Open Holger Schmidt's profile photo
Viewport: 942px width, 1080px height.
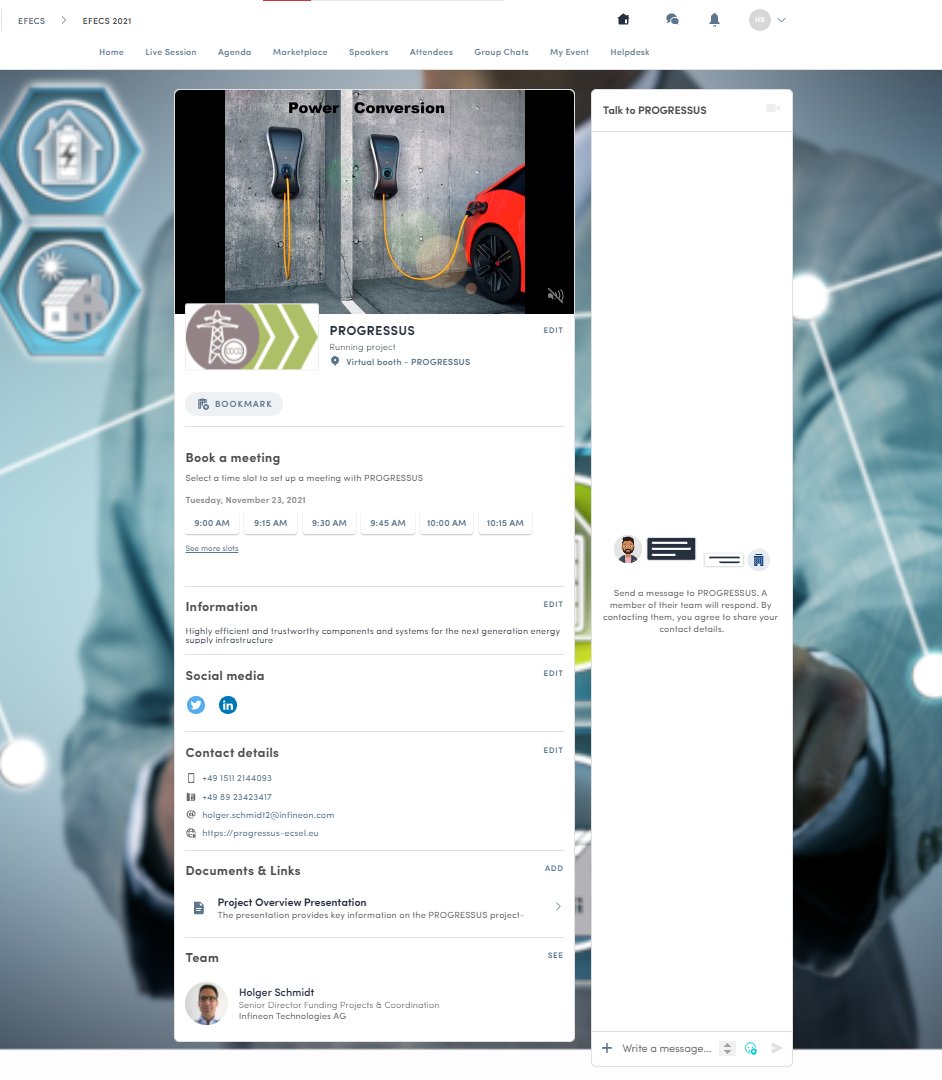pyautogui.click(x=206, y=1004)
